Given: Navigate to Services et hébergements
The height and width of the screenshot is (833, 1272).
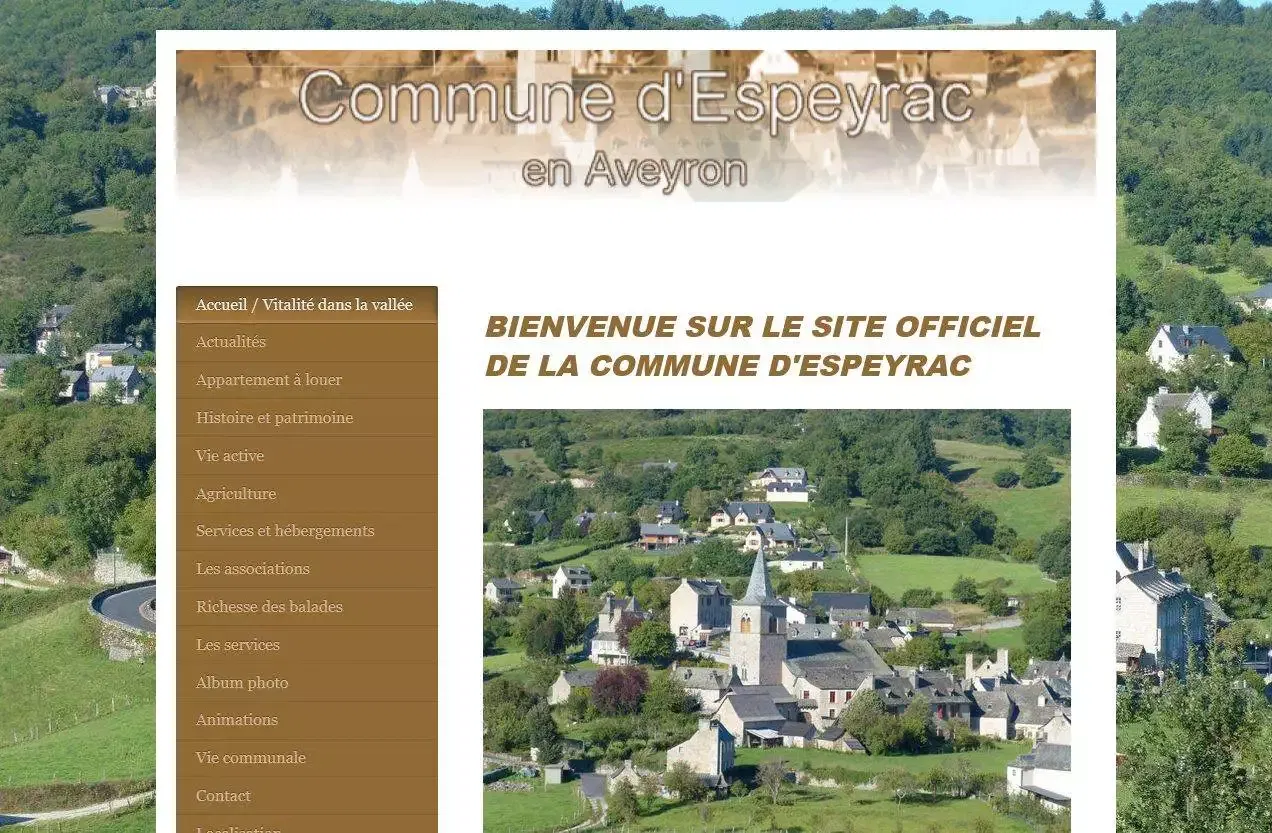Looking at the screenshot, I should 285,531.
